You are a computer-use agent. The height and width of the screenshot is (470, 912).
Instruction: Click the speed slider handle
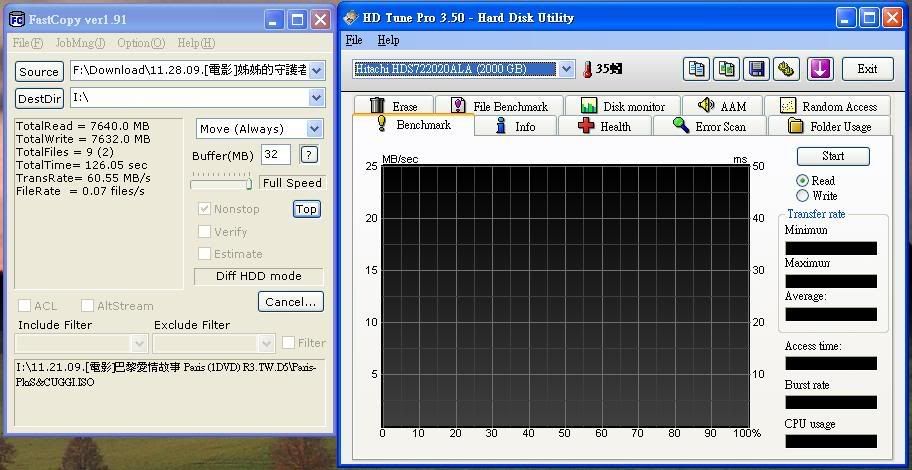pos(249,184)
